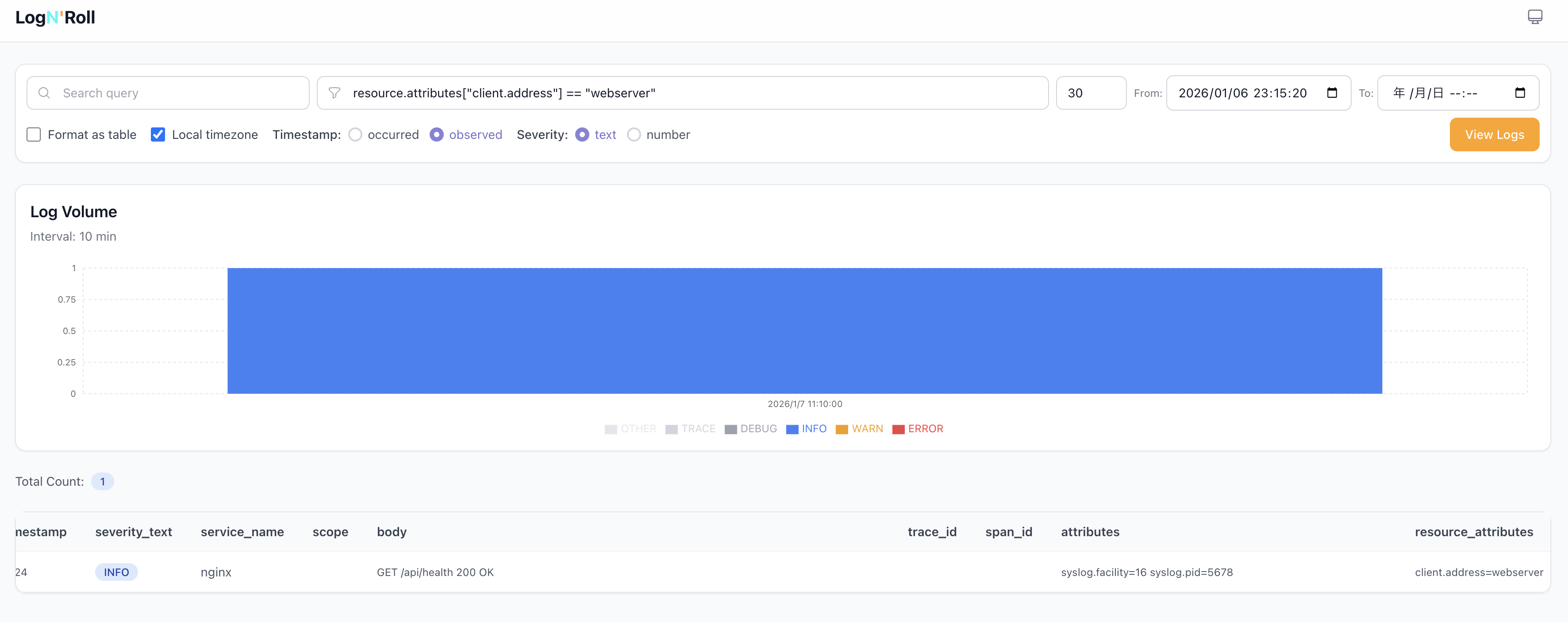1568x622 pixels.
Task: Toggle WARN series in chart legend
Action: [859, 429]
